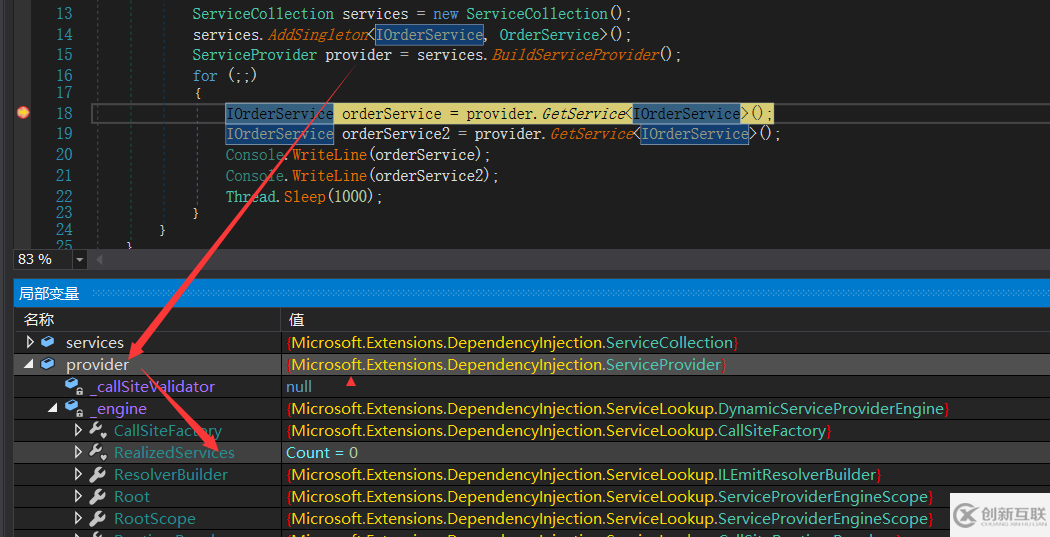Expand the services variable row
The image size is (1050, 537).
pyautogui.click(x=29, y=342)
